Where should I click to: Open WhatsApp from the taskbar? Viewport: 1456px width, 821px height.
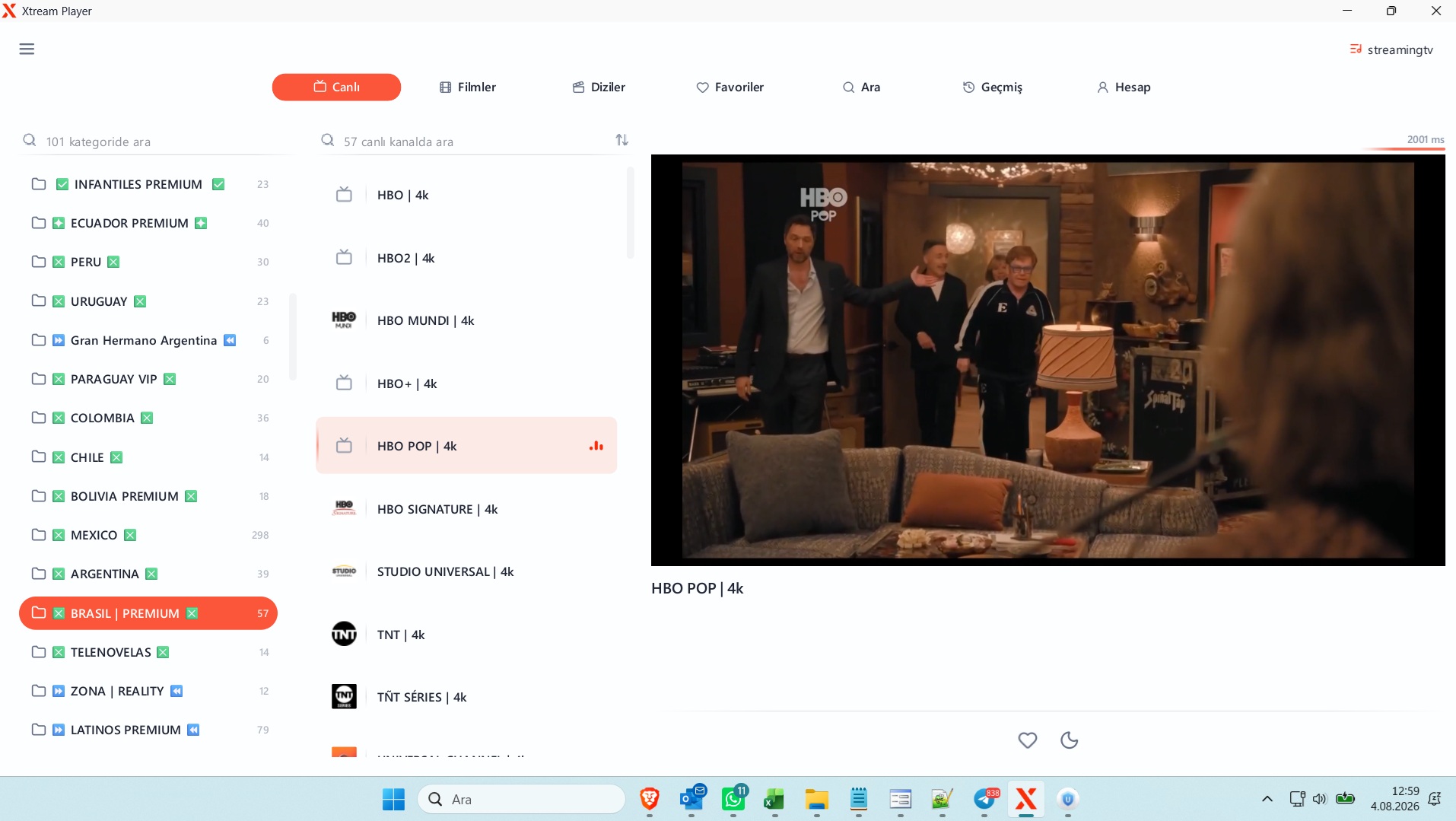734,799
